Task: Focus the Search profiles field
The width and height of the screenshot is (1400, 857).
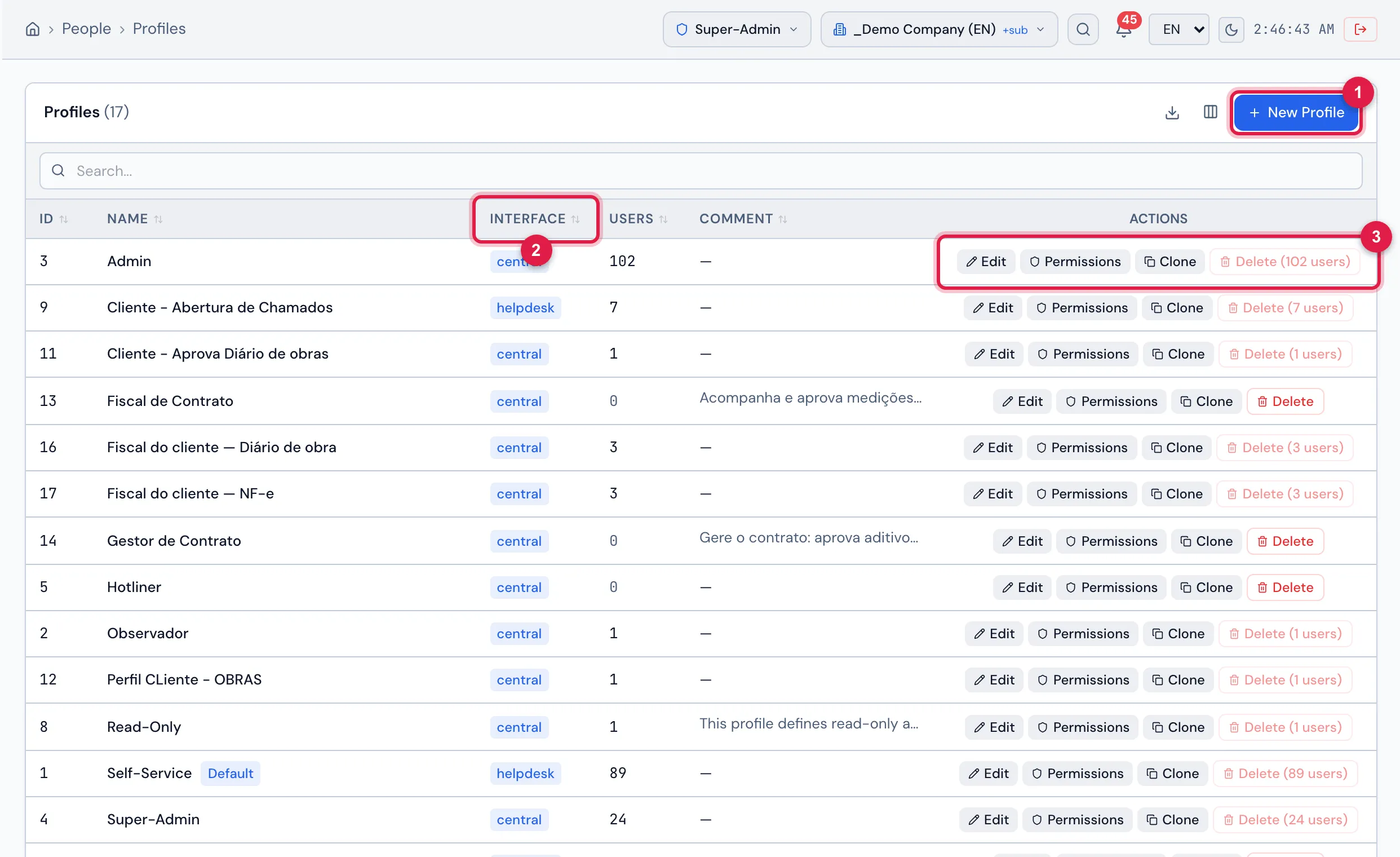Action: pyautogui.click(x=701, y=170)
